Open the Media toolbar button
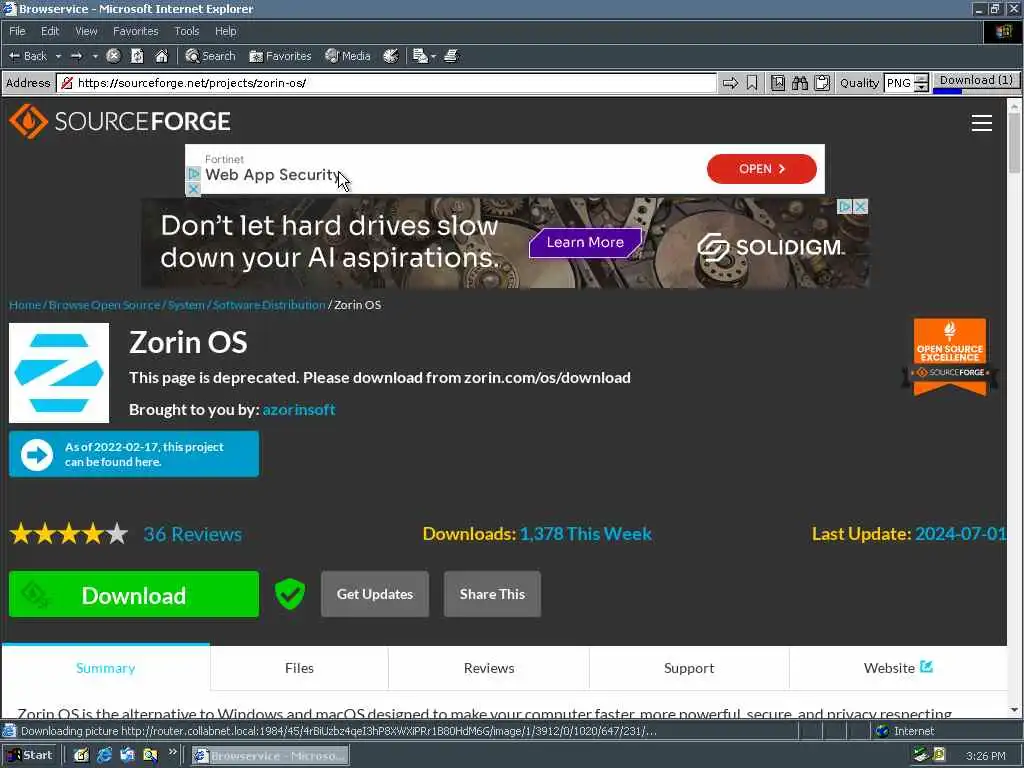 pos(348,56)
